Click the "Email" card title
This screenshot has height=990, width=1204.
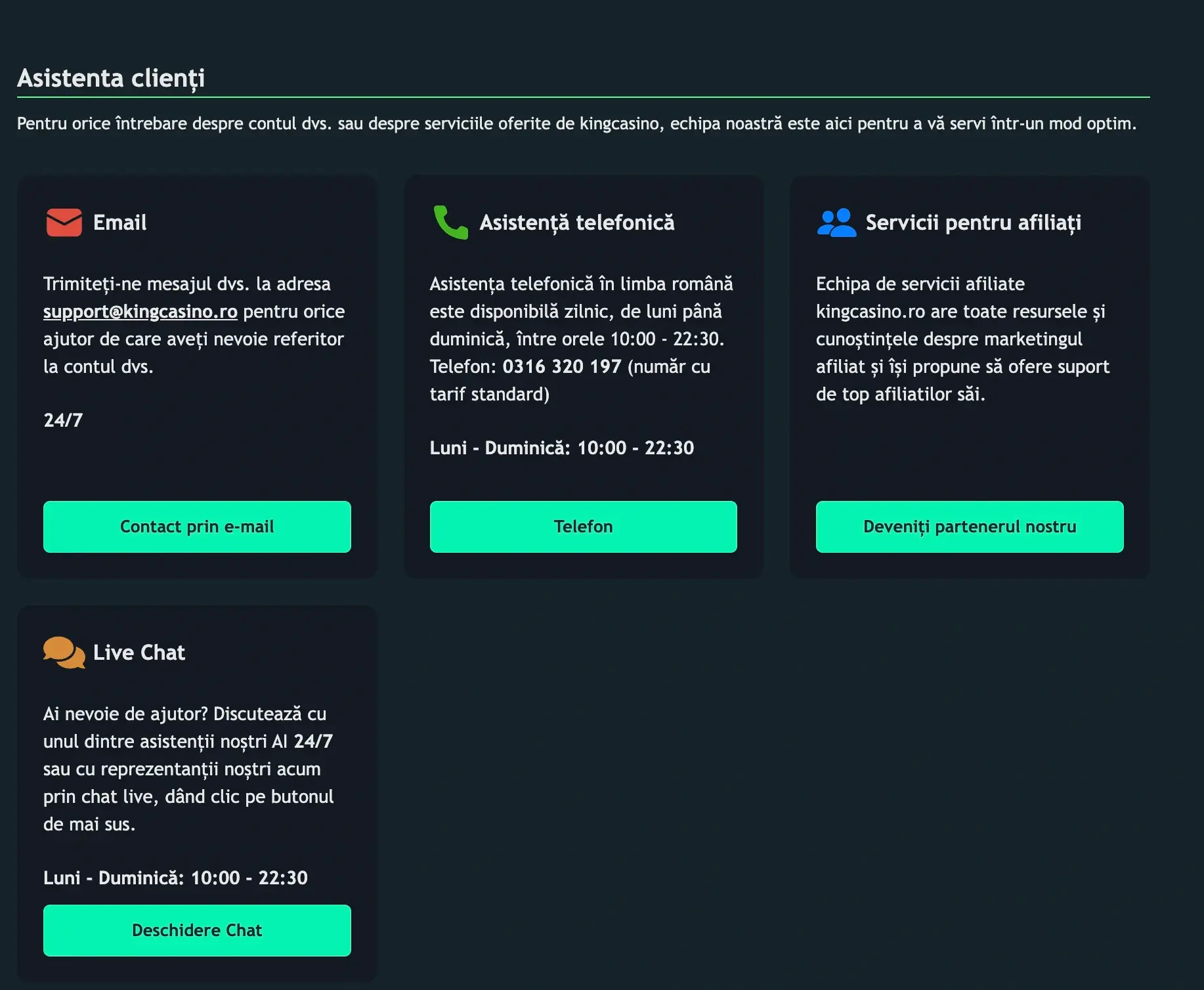120,223
